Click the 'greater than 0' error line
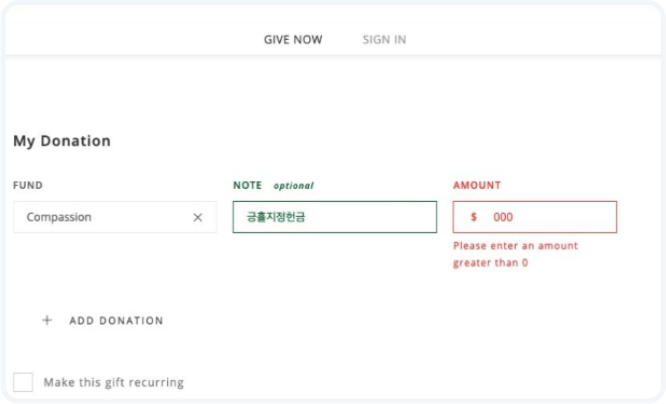 pos(490,263)
